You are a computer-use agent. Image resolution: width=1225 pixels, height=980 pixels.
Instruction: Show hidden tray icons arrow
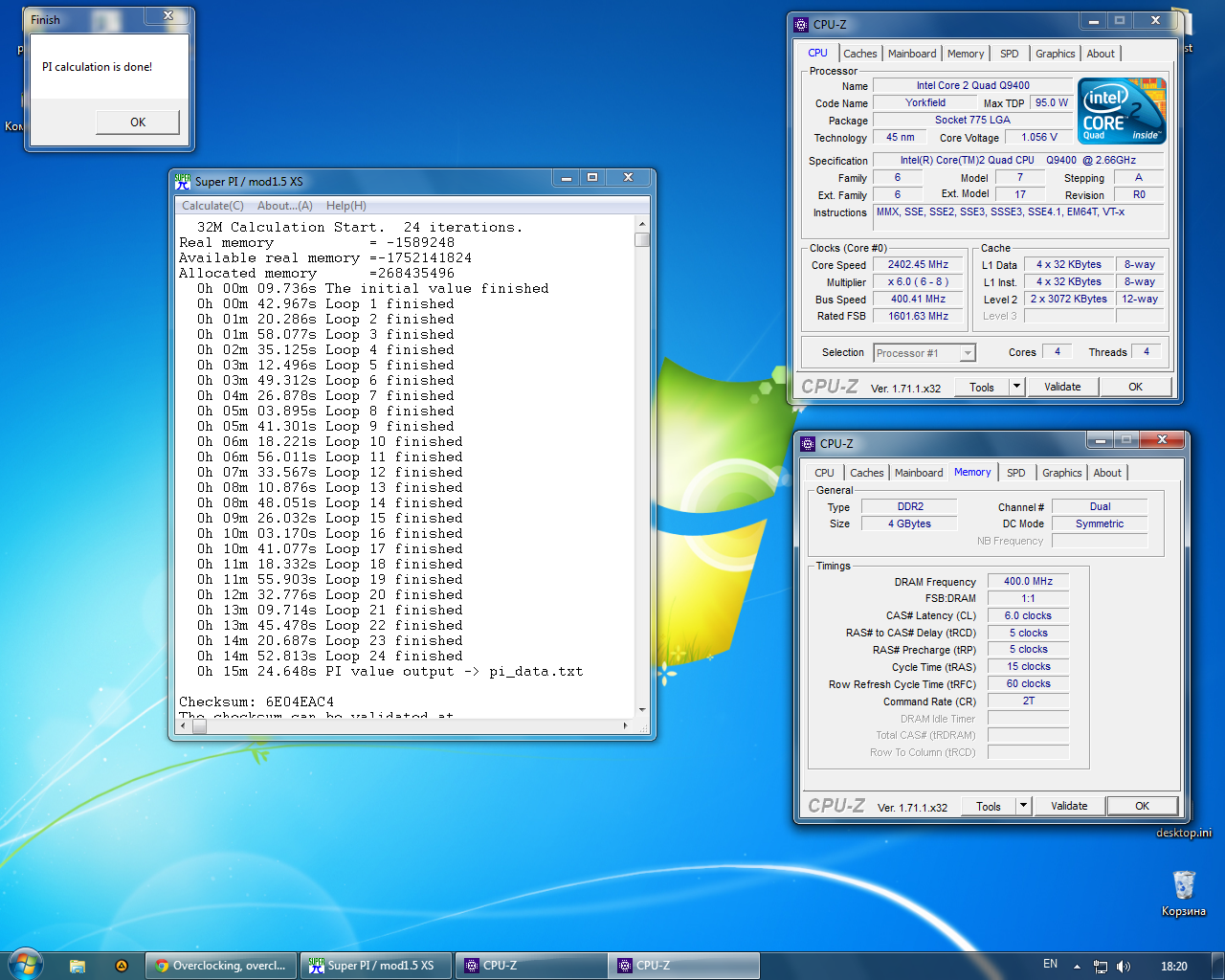point(1077,967)
